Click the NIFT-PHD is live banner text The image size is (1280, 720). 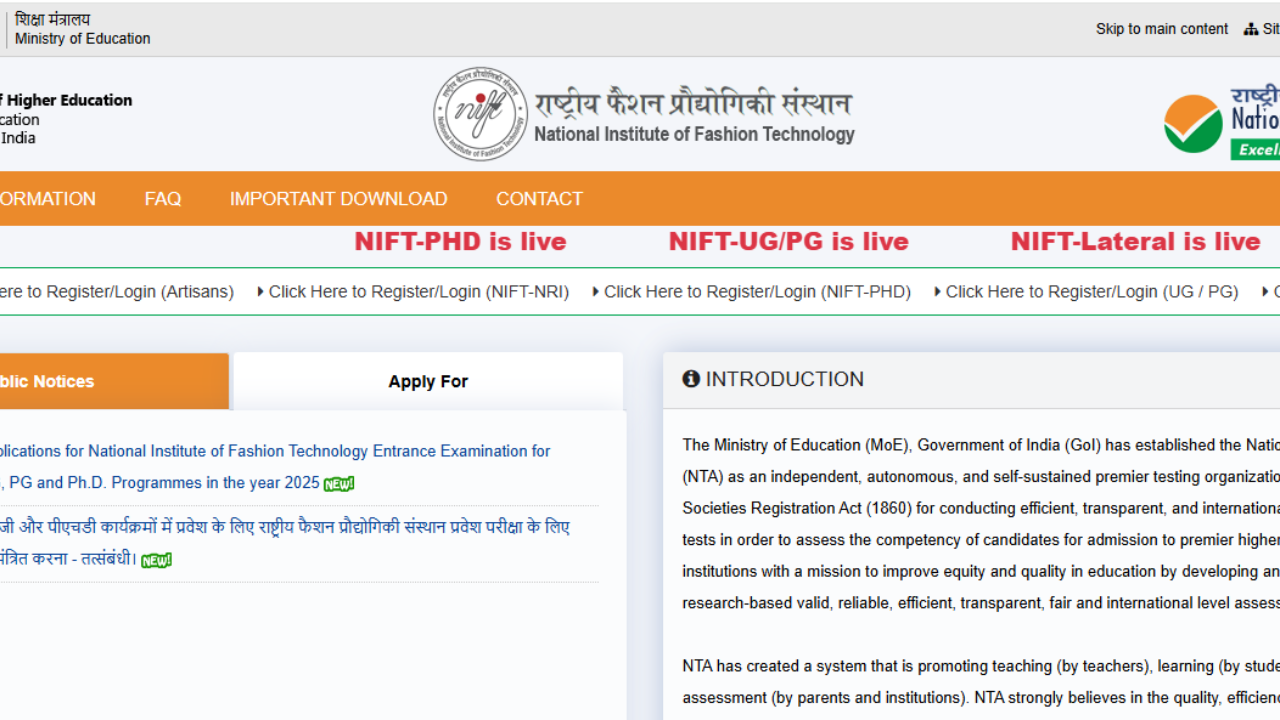460,241
